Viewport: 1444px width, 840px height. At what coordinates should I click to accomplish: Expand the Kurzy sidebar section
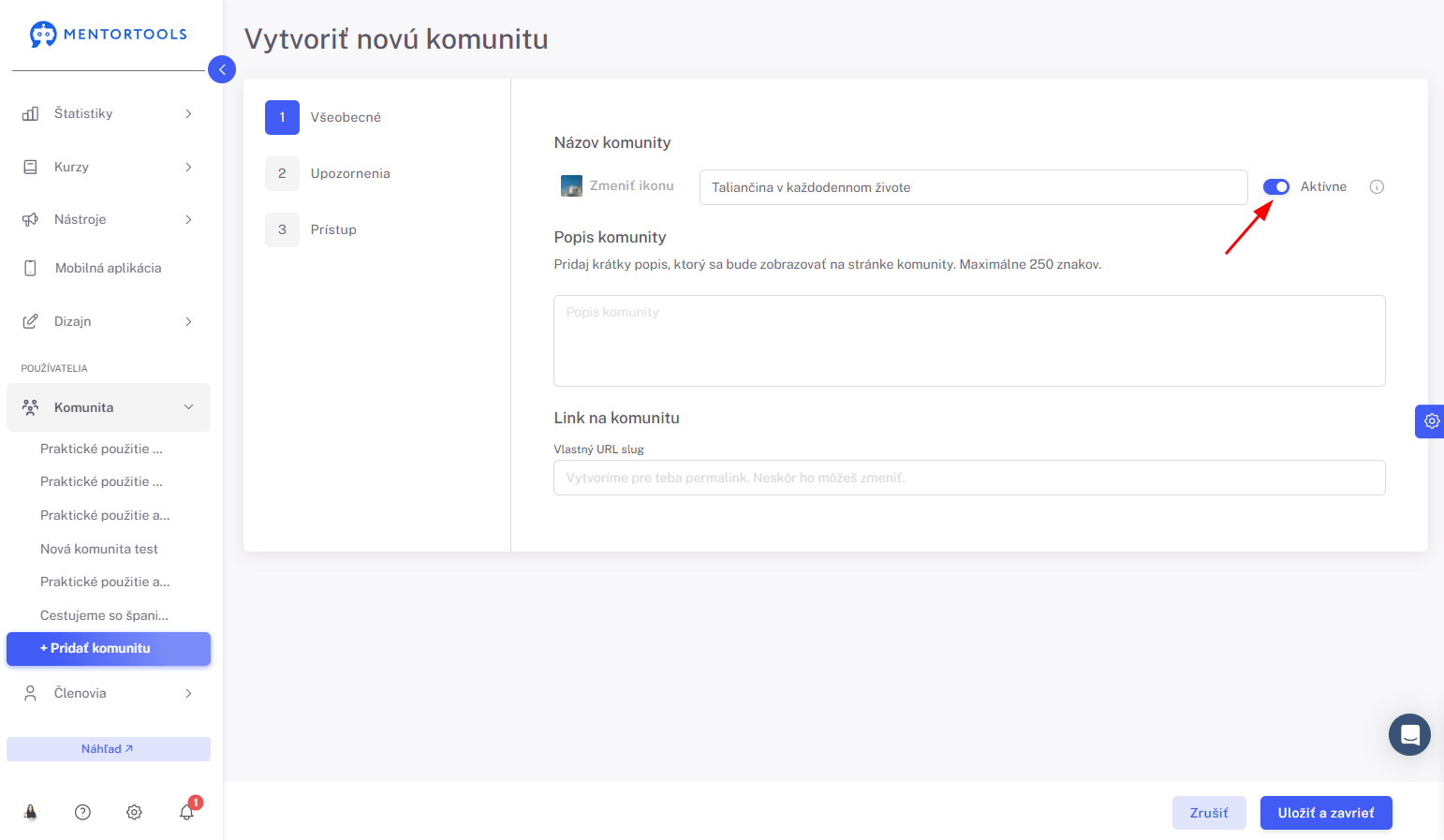[x=109, y=167]
